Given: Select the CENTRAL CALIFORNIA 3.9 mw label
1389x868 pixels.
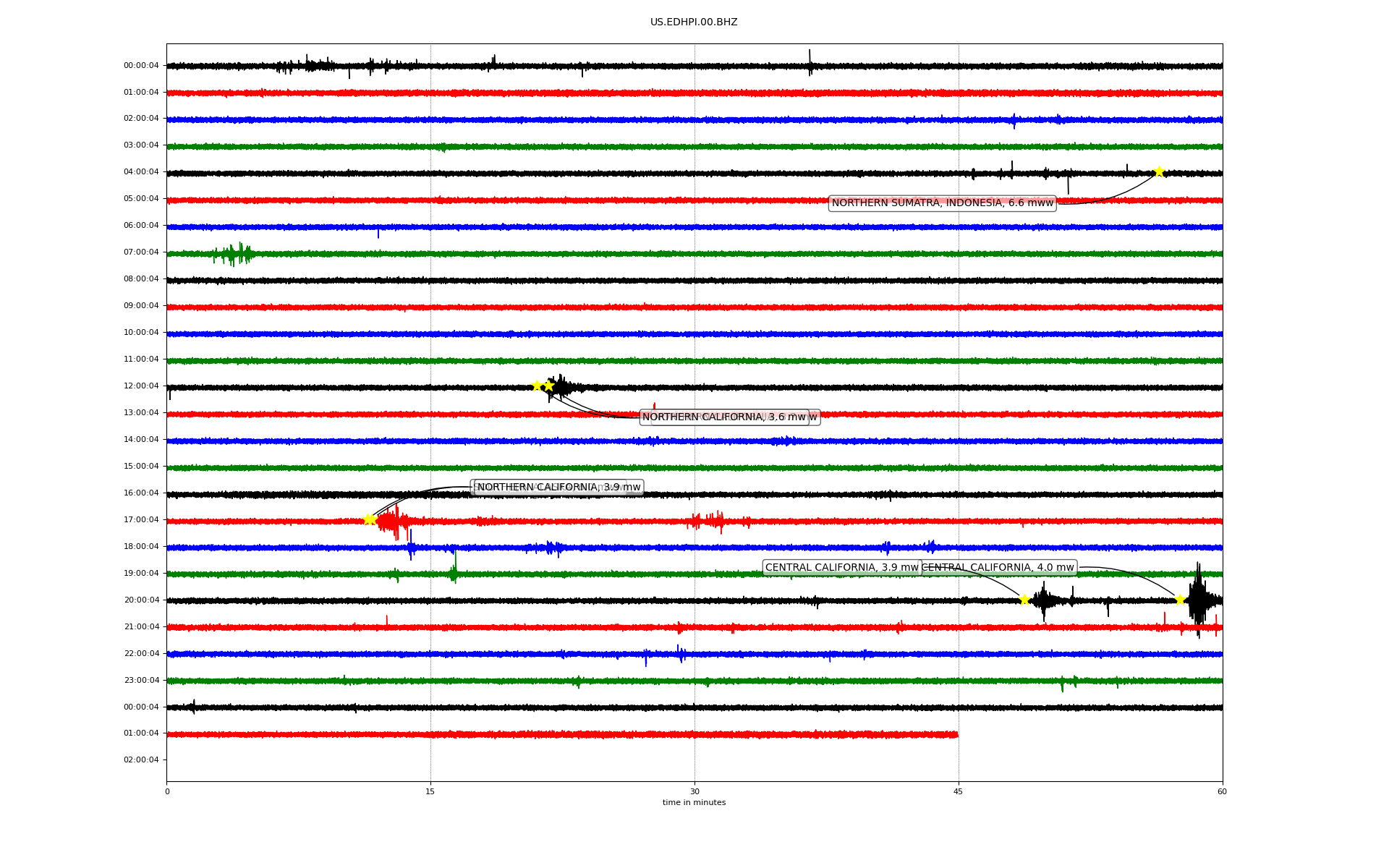Looking at the screenshot, I should tap(841, 568).
